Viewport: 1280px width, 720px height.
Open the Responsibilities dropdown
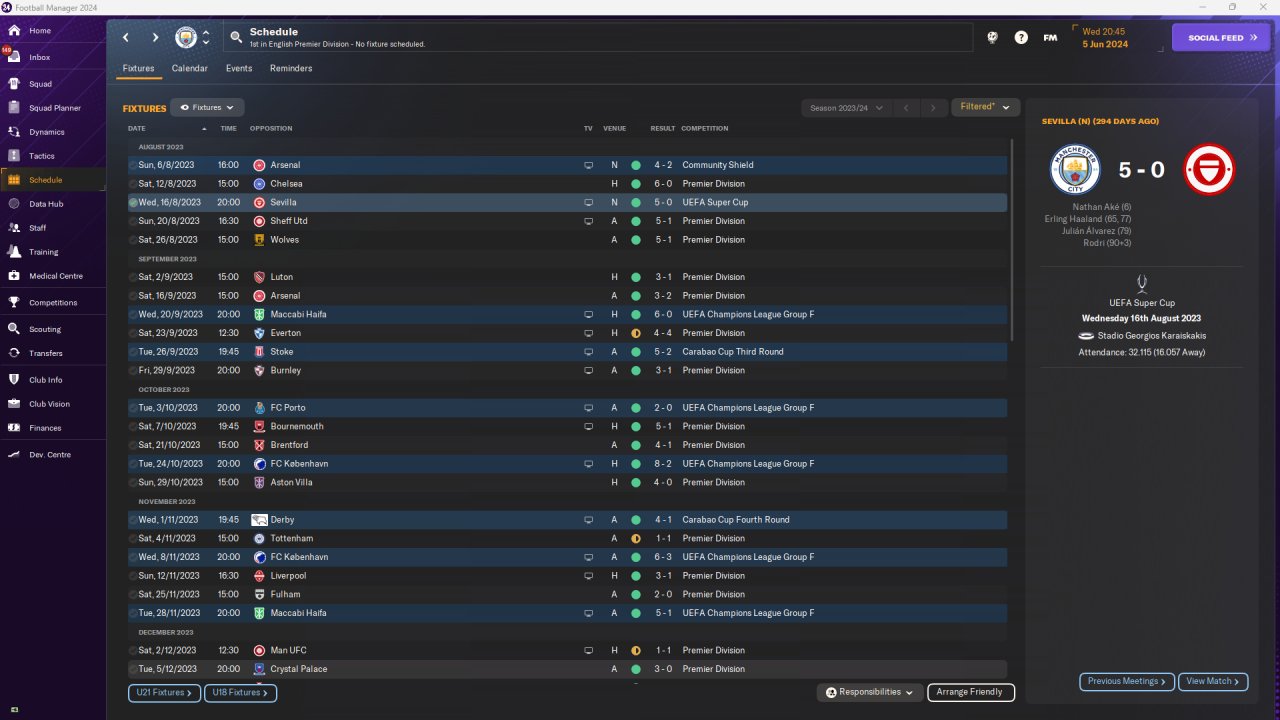coord(870,692)
